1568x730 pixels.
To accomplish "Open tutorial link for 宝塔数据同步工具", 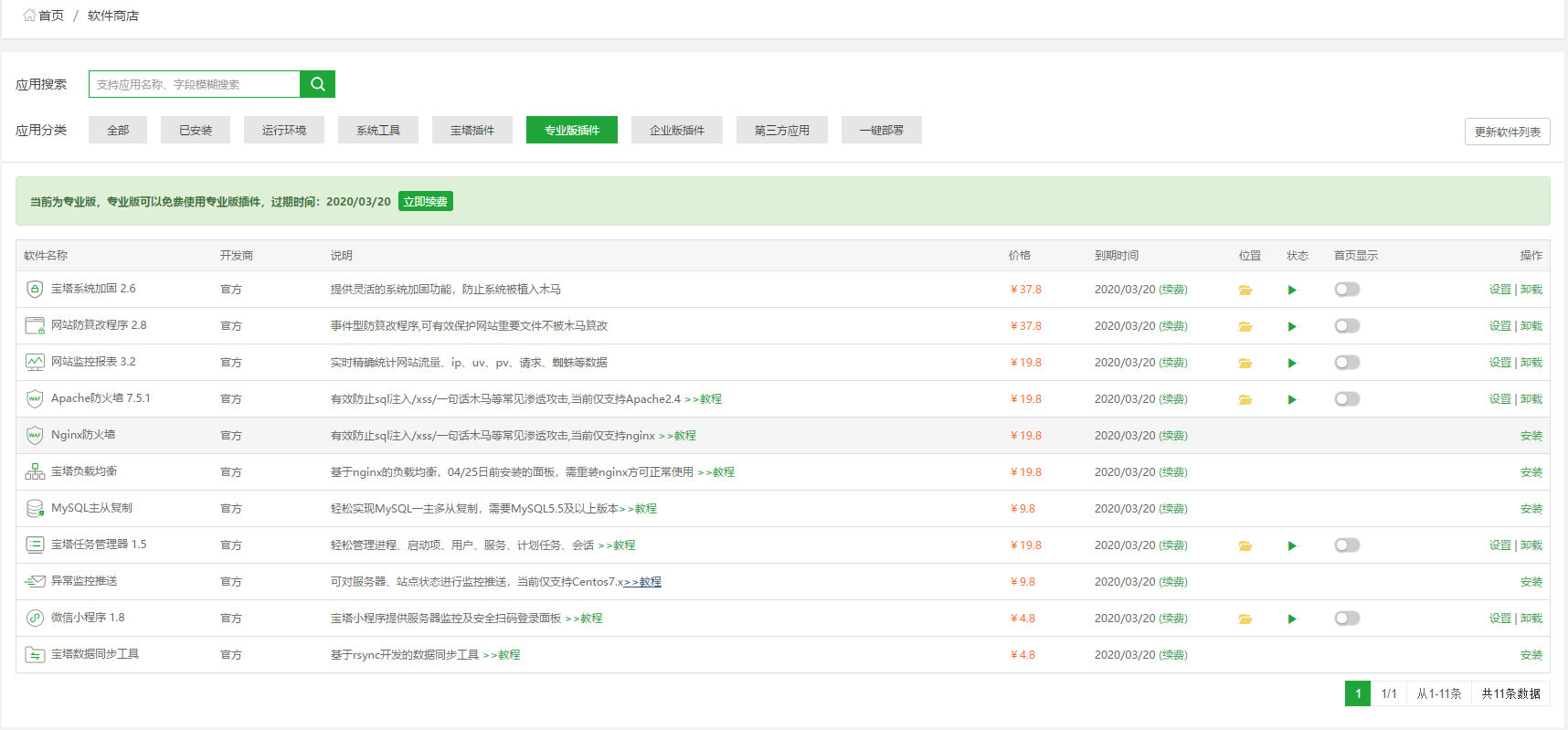I will [x=502, y=655].
